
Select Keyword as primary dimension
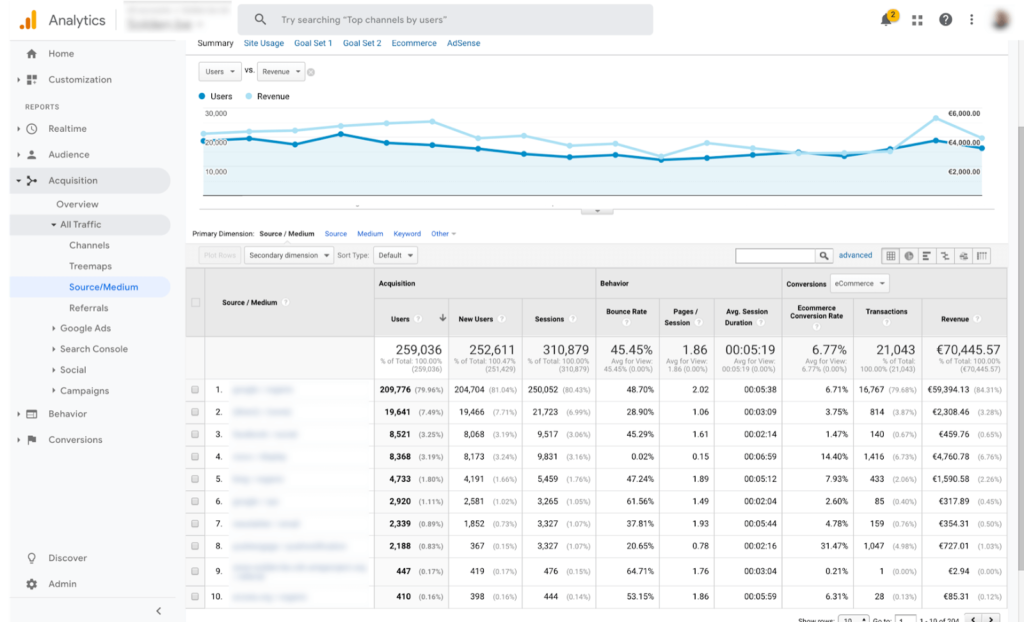pyautogui.click(x=407, y=234)
